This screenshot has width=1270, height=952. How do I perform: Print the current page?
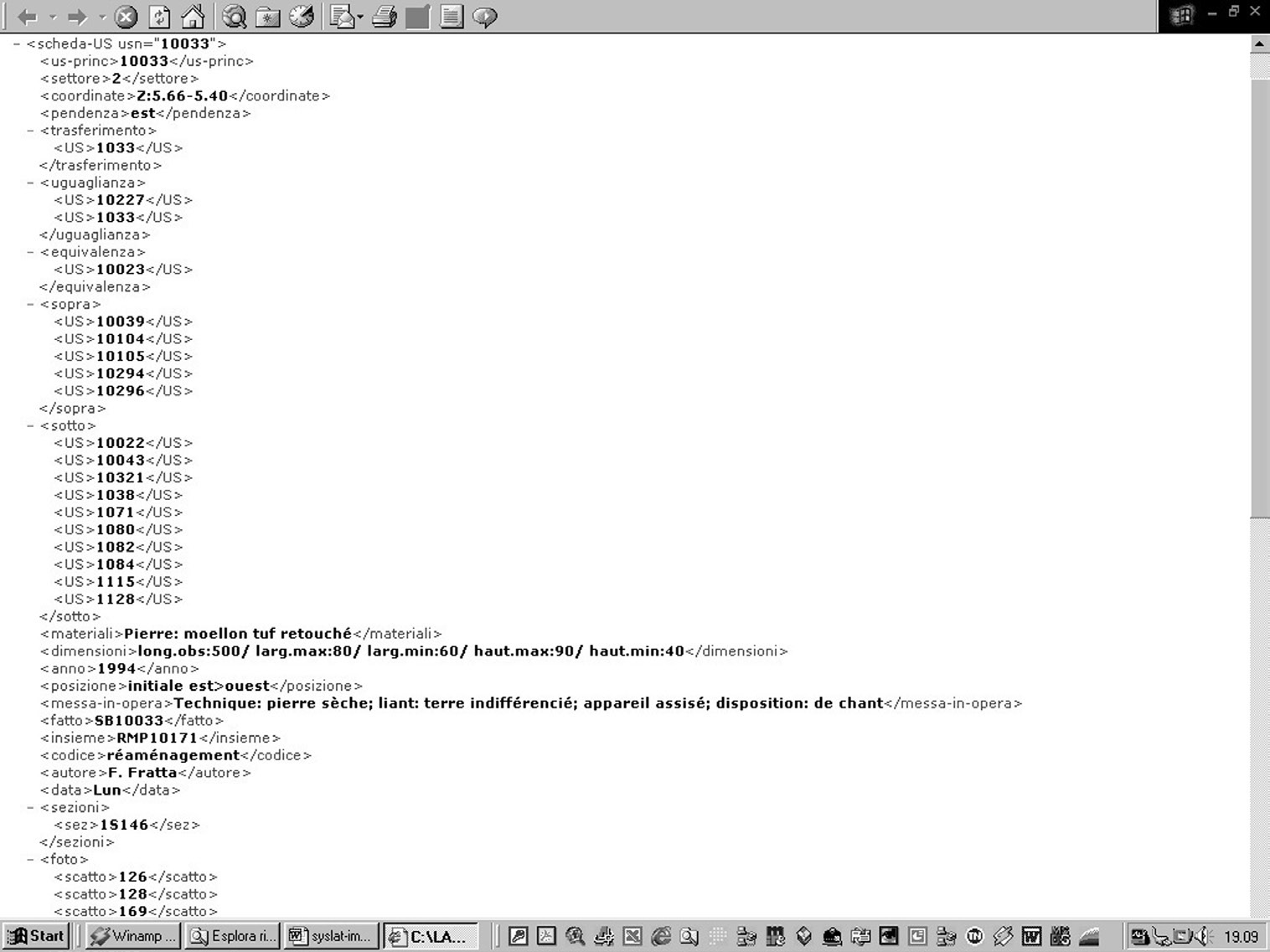(x=385, y=16)
